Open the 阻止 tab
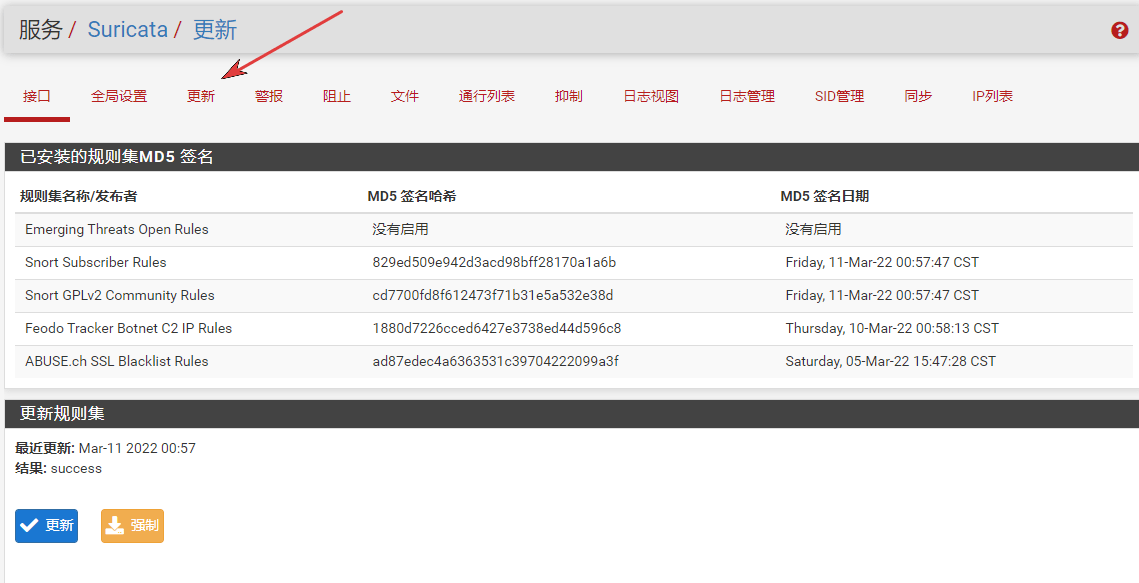Viewport: 1139px width, 583px height. (337, 96)
